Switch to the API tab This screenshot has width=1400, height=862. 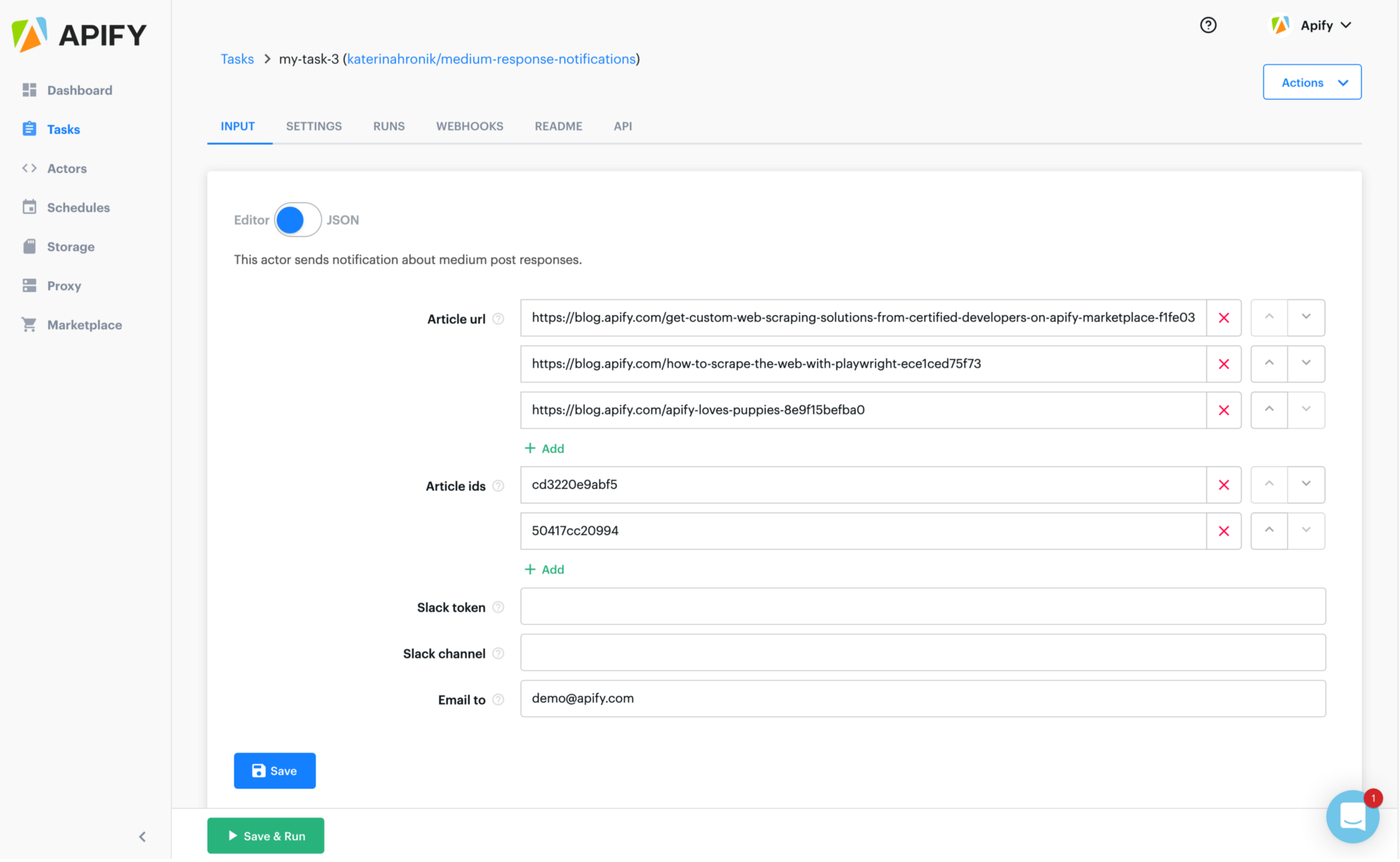pos(623,127)
